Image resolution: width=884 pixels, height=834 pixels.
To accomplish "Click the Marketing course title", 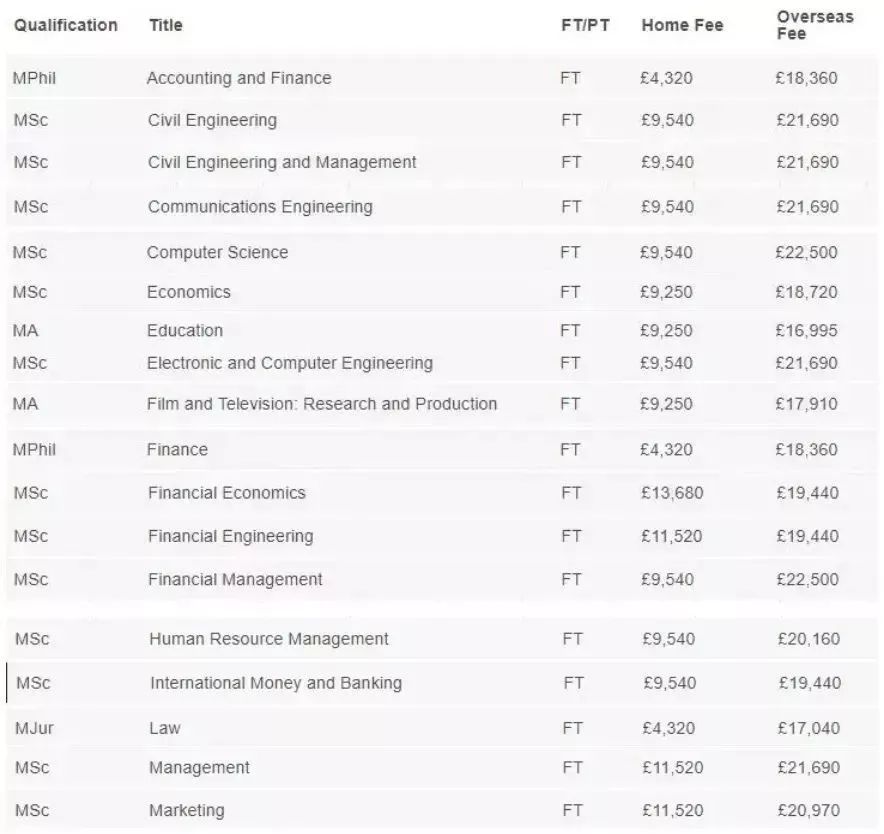I will point(187,810).
